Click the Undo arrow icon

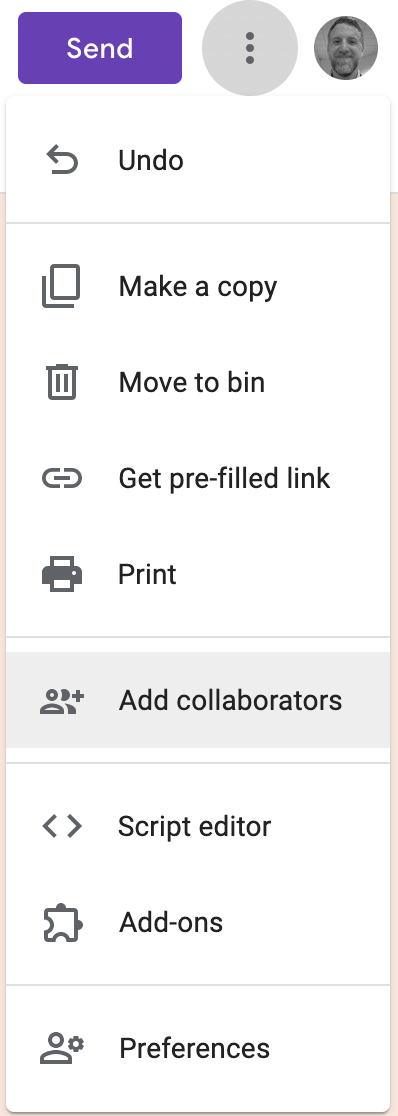point(62,160)
